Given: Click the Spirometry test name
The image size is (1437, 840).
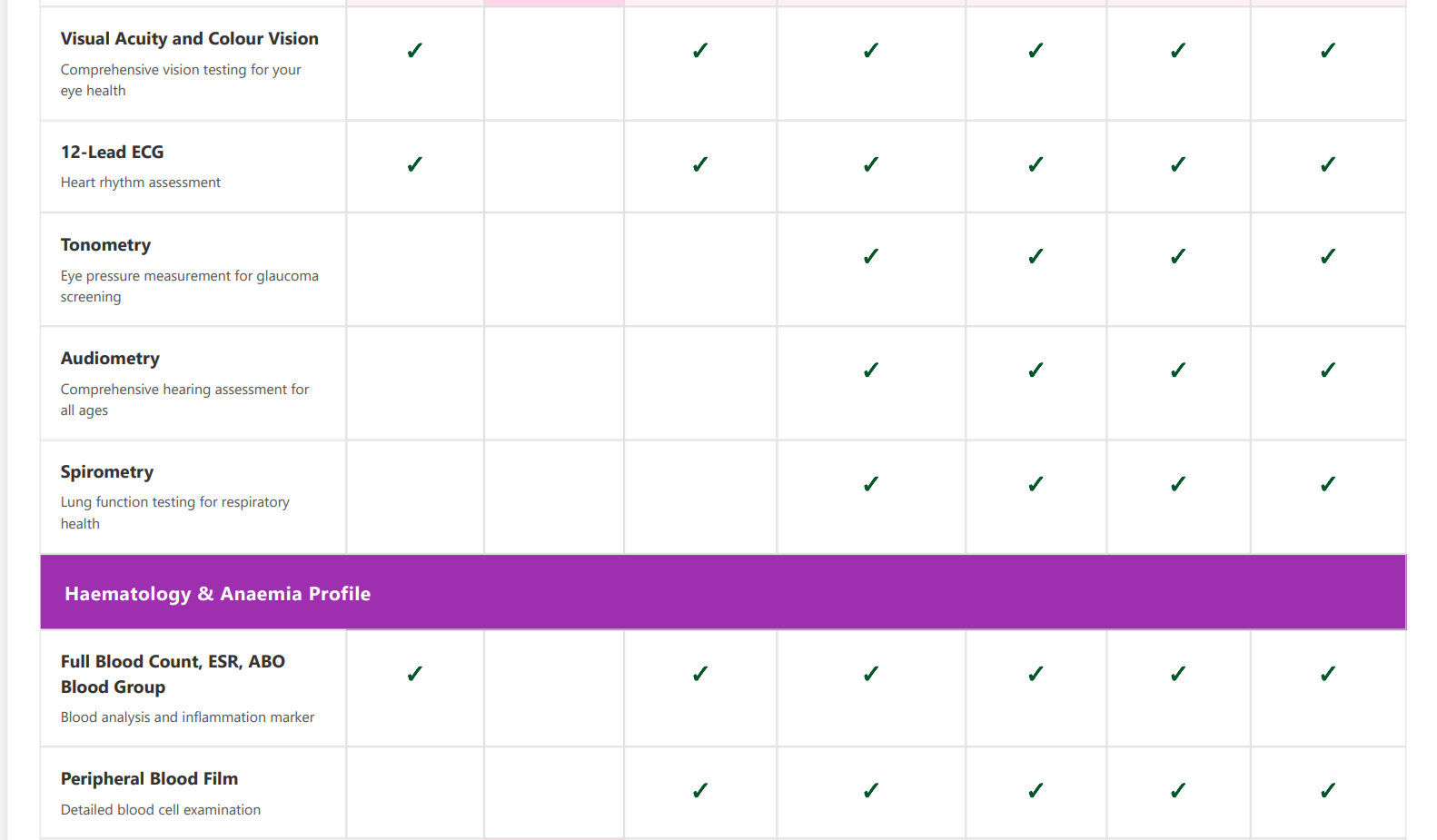Looking at the screenshot, I should pos(107,472).
